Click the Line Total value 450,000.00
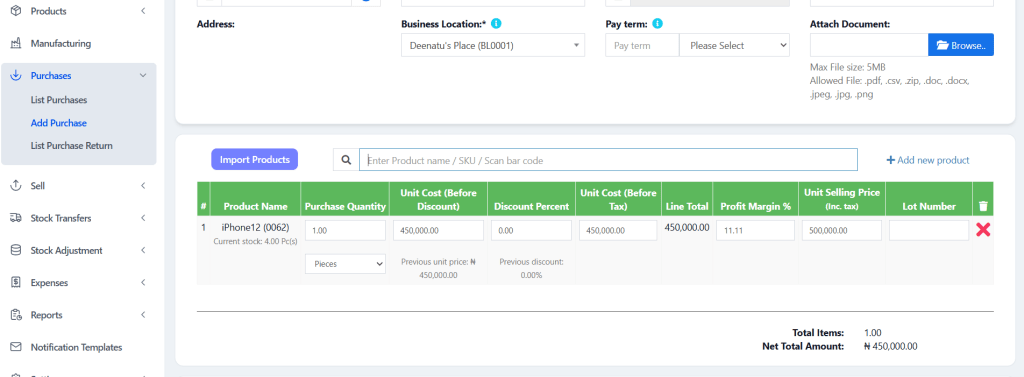1024x377 pixels. (686, 227)
